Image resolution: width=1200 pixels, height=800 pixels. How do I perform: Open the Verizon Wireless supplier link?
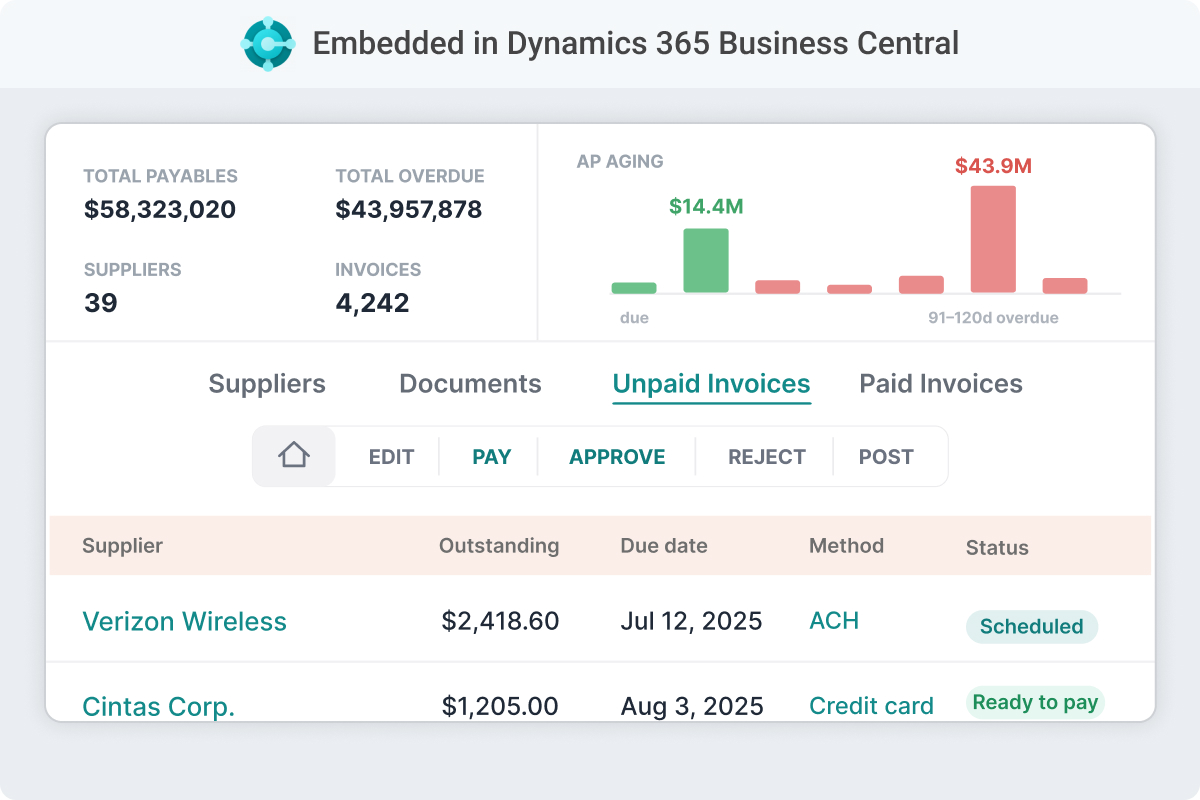(x=184, y=621)
